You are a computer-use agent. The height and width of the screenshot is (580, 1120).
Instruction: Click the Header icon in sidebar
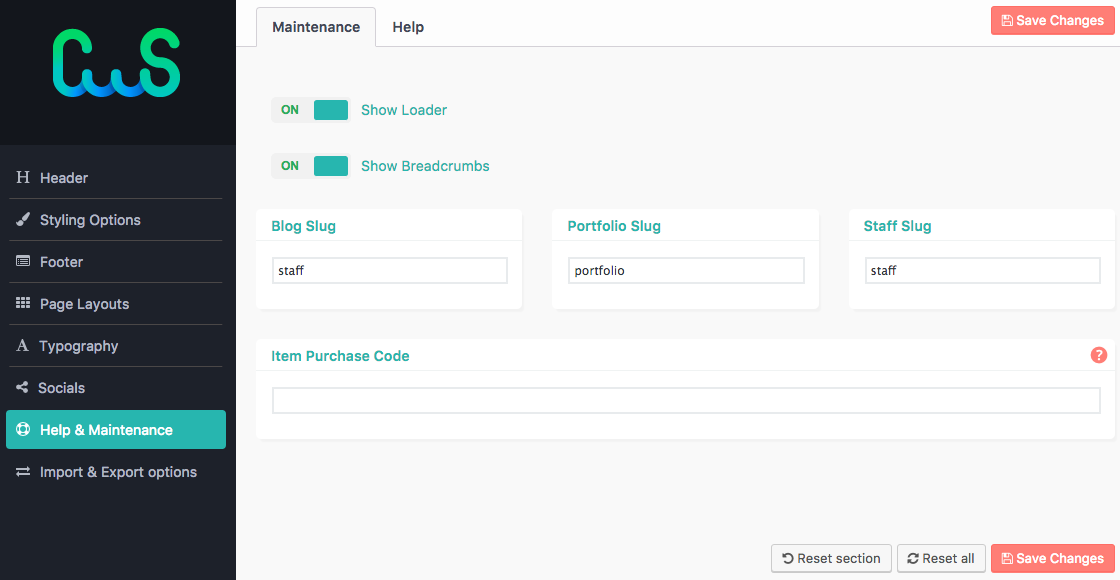tap(23, 177)
